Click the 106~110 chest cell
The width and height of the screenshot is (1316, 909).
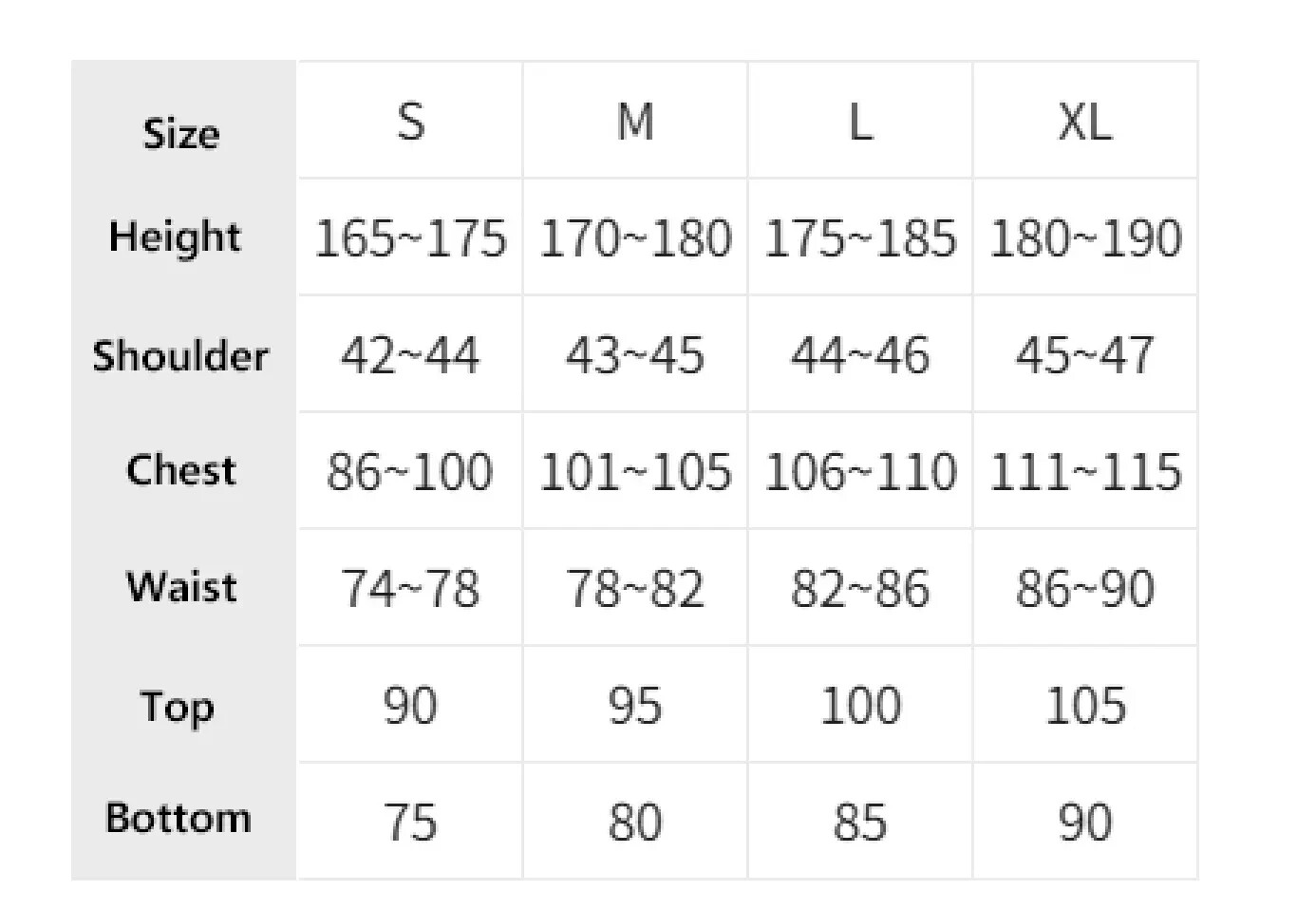point(860,472)
